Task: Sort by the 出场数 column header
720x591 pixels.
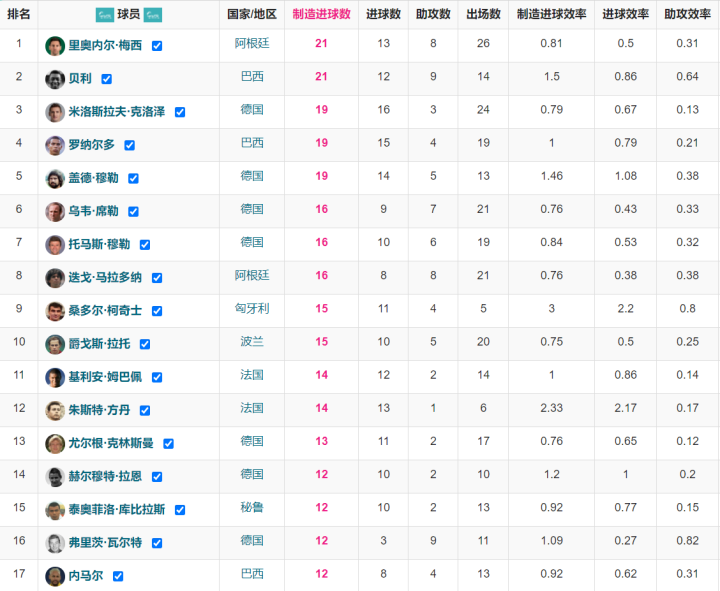Action: click(x=483, y=14)
